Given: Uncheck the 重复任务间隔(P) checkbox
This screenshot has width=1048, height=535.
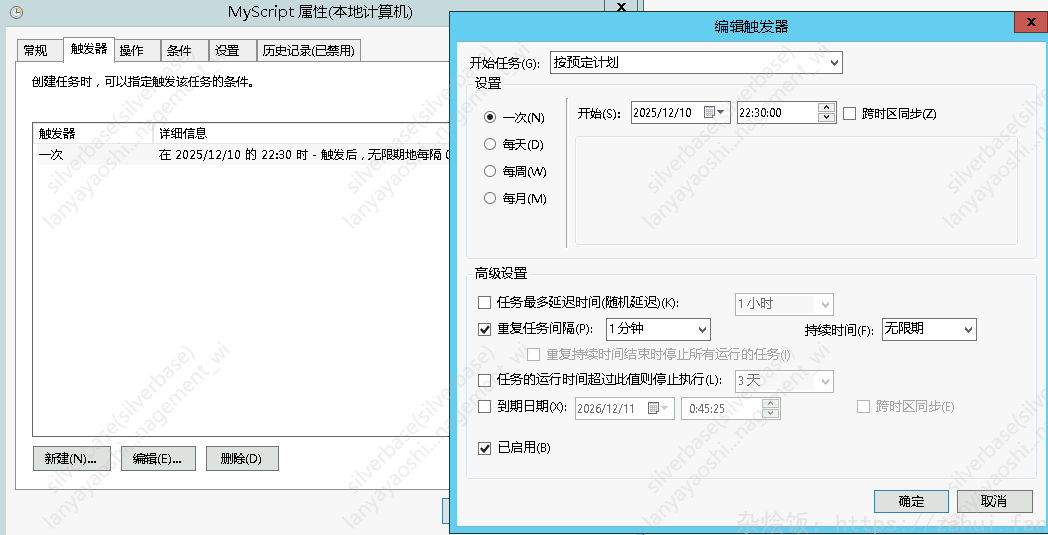Looking at the screenshot, I should pos(485,329).
